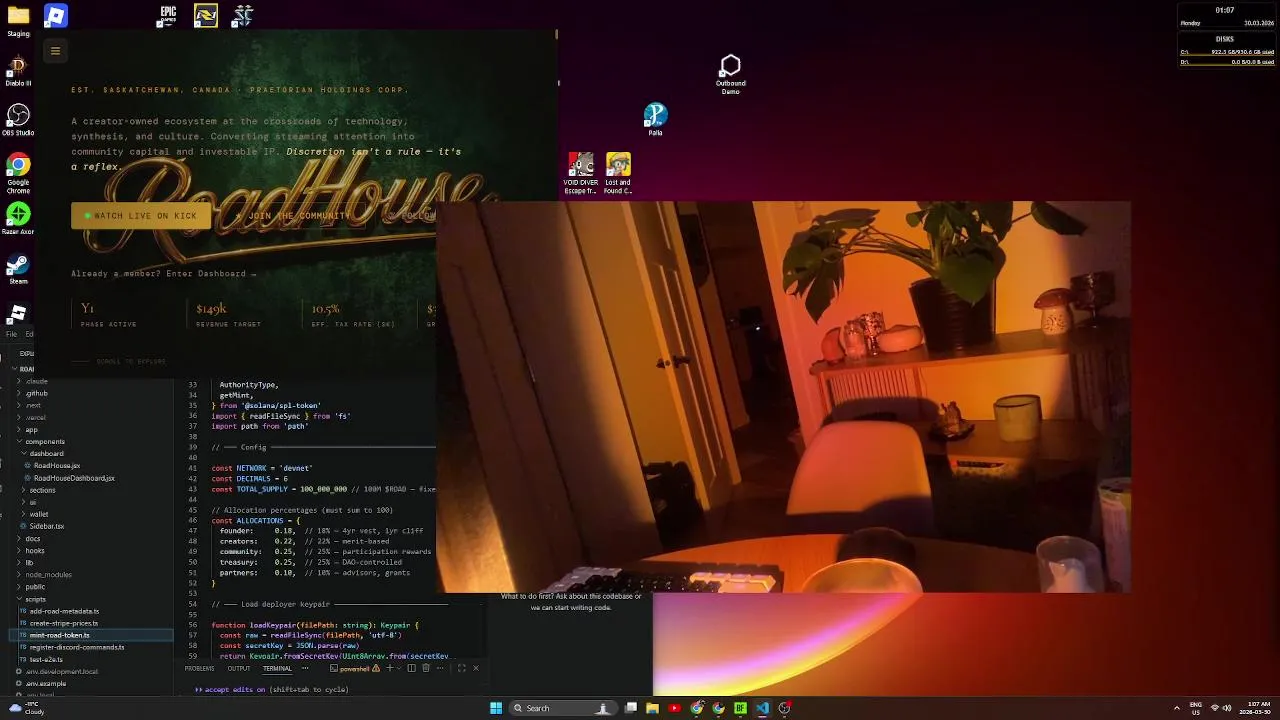Viewport: 1280px width, 720px height.
Task: Select the TERMINAL panel tab
Action: (277, 668)
